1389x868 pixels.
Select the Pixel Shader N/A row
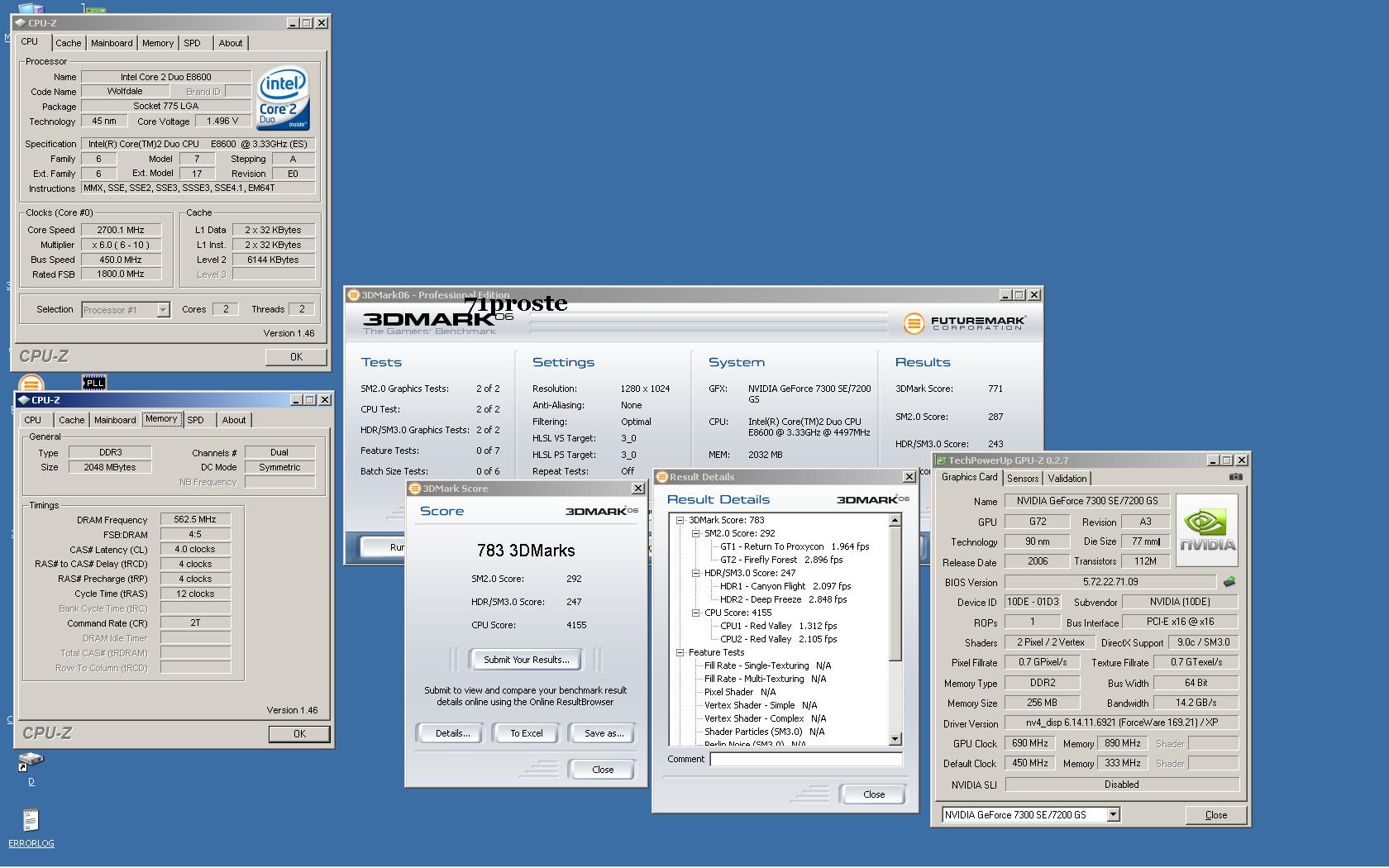740,692
